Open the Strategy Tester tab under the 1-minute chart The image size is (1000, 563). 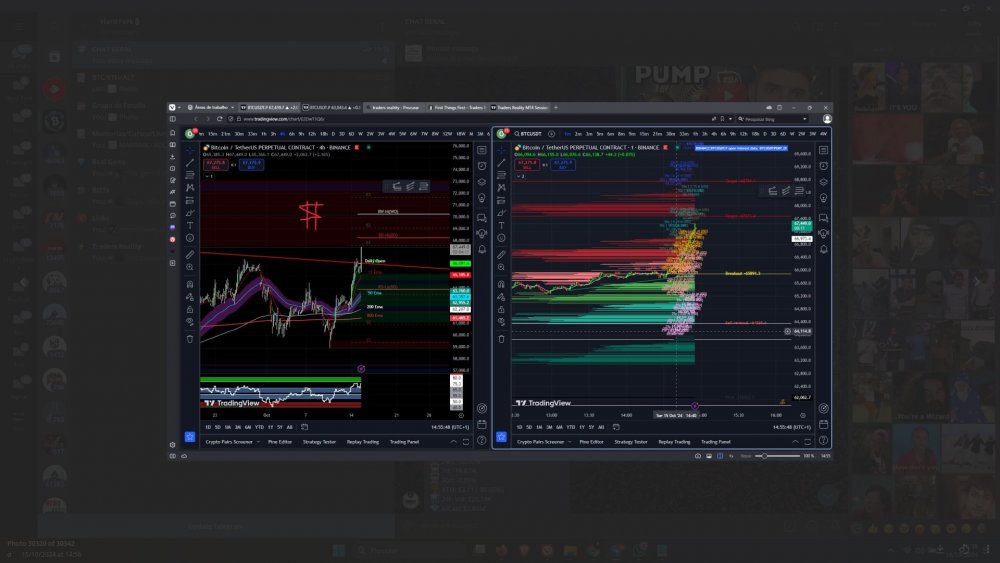pyautogui.click(x=631, y=442)
